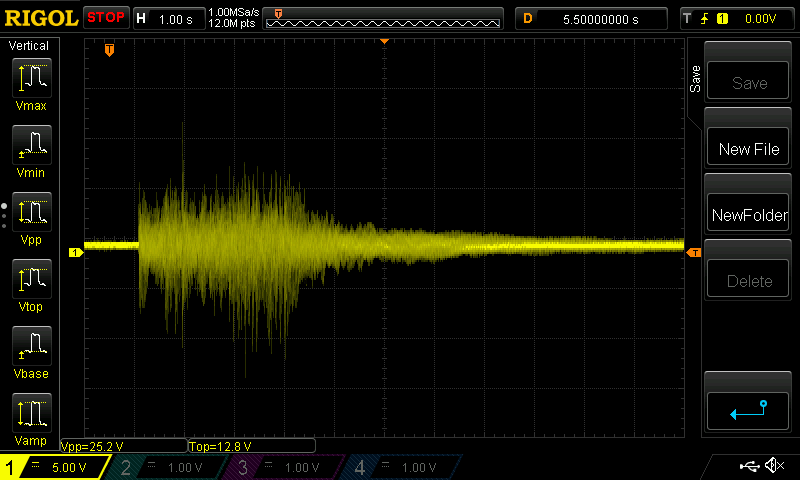Click the H horizontal timebase label
This screenshot has height=480, width=800.
pos(141,19)
